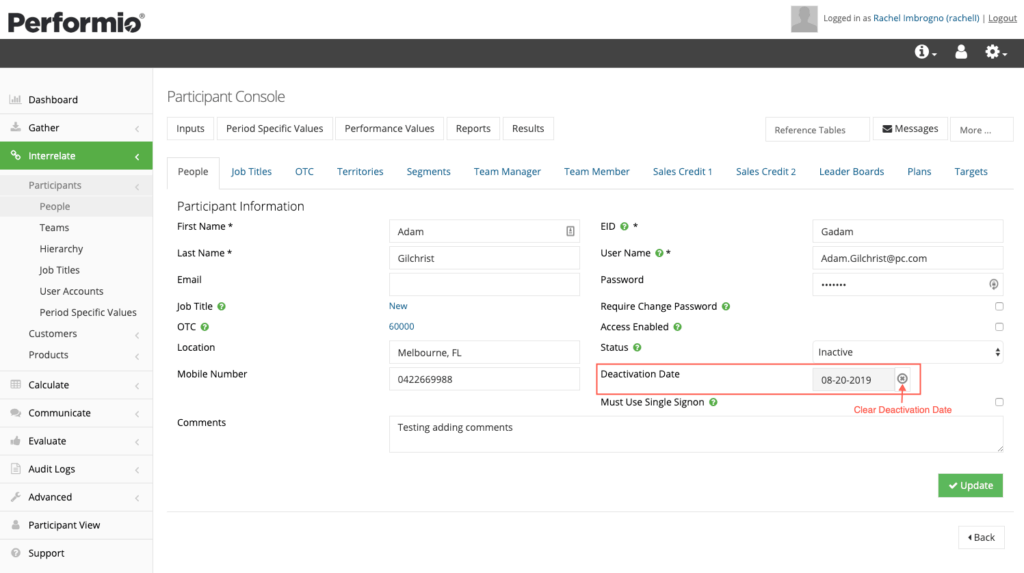The height and width of the screenshot is (573, 1024).
Task: Toggle the Access Enabled checkbox
Action: coord(999,327)
